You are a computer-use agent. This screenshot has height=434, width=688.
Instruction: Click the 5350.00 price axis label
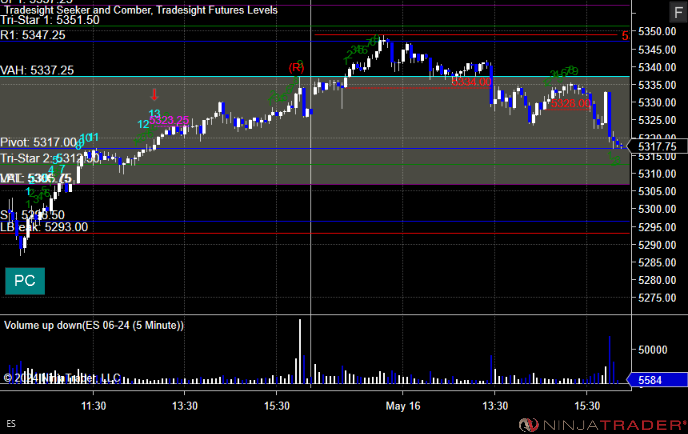[x=657, y=32]
